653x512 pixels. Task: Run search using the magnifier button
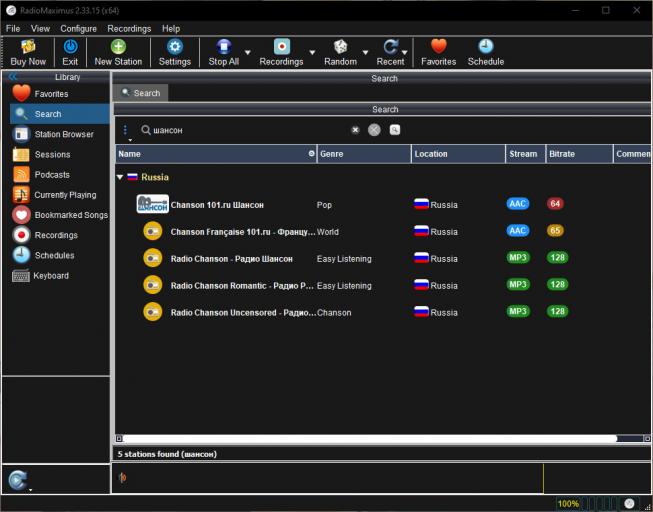pos(395,130)
